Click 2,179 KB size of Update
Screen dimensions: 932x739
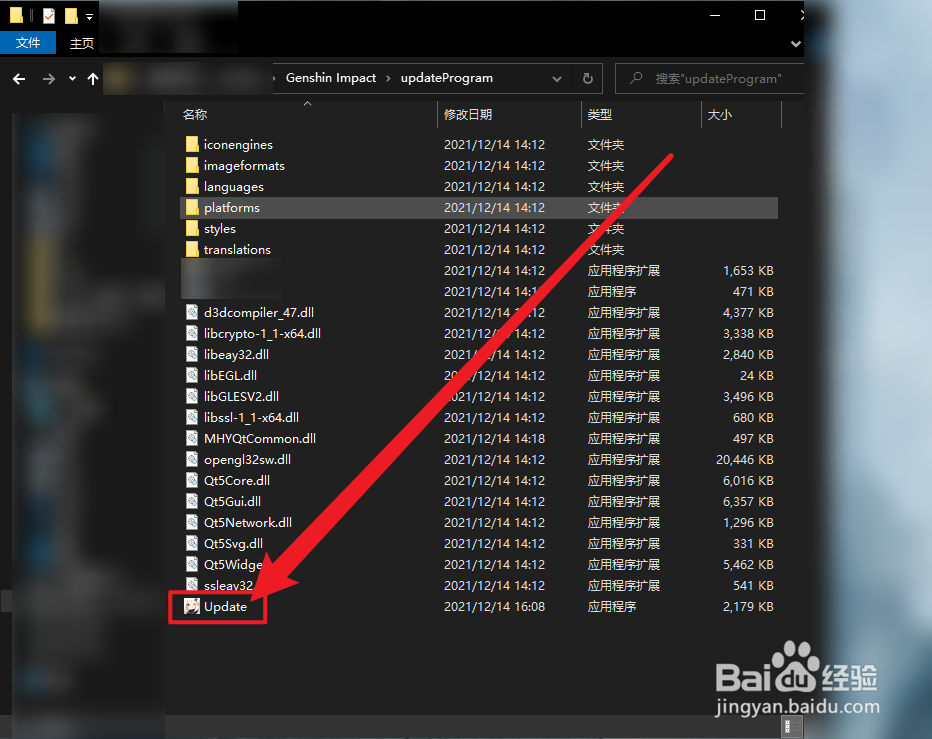[748, 606]
